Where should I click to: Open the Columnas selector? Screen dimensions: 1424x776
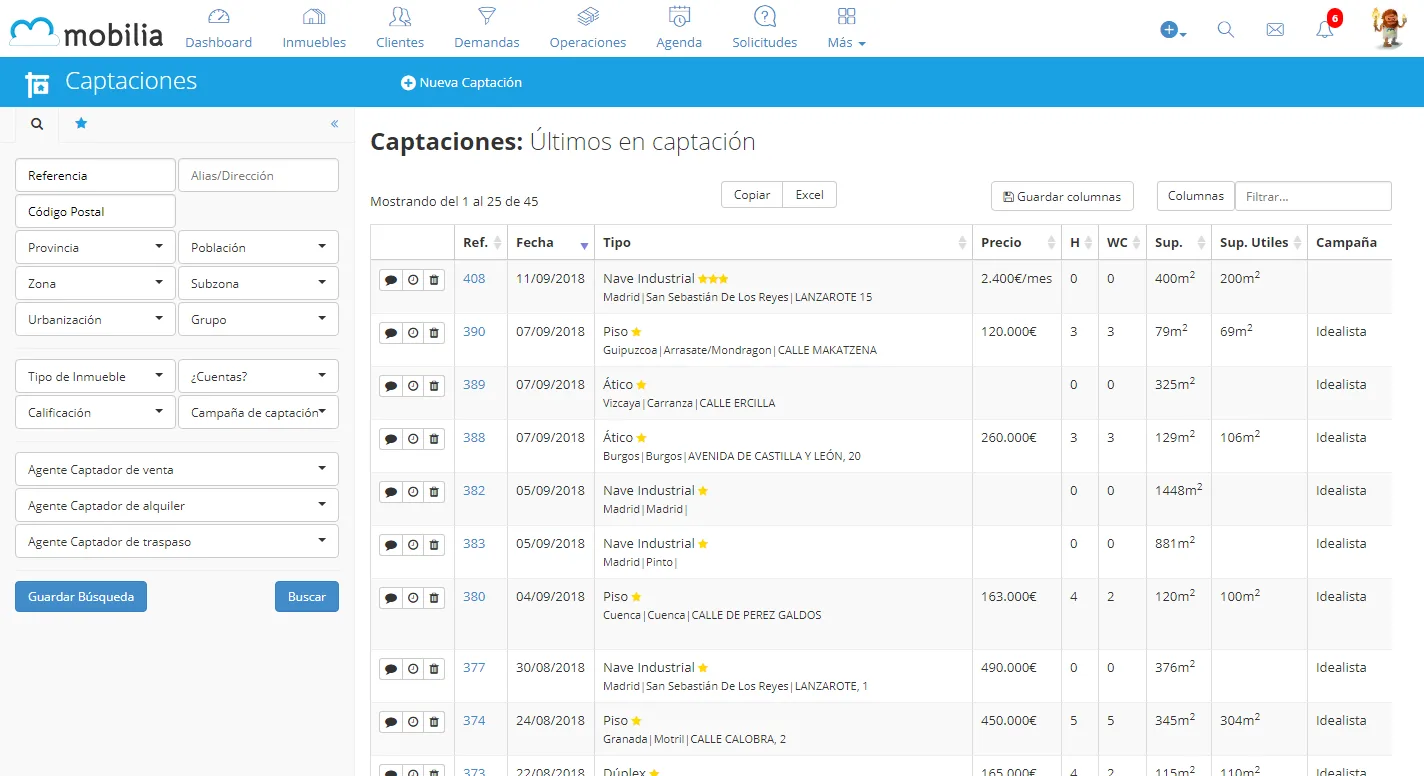(1196, 196)
